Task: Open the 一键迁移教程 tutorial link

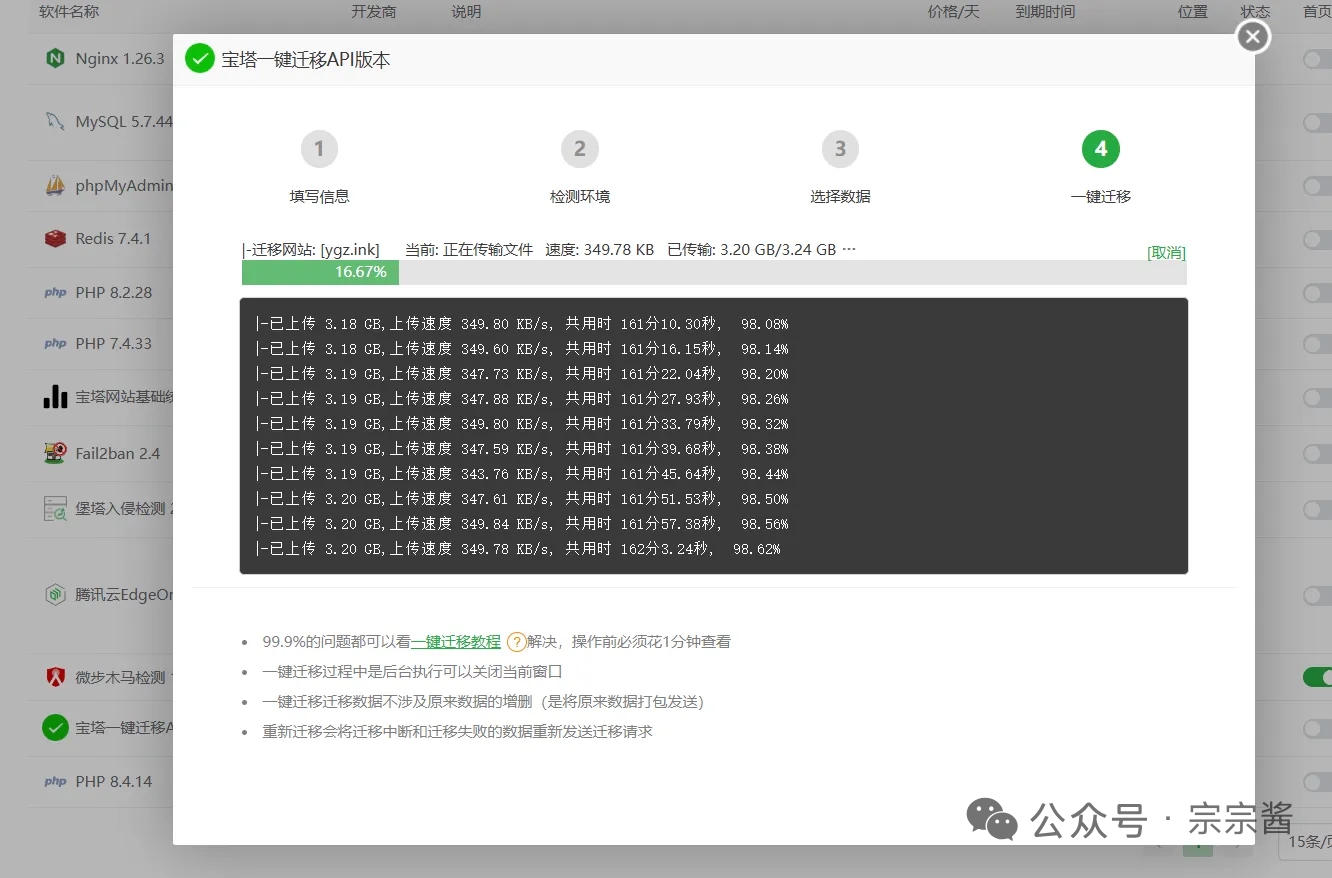Action: [x=455, y=642]
